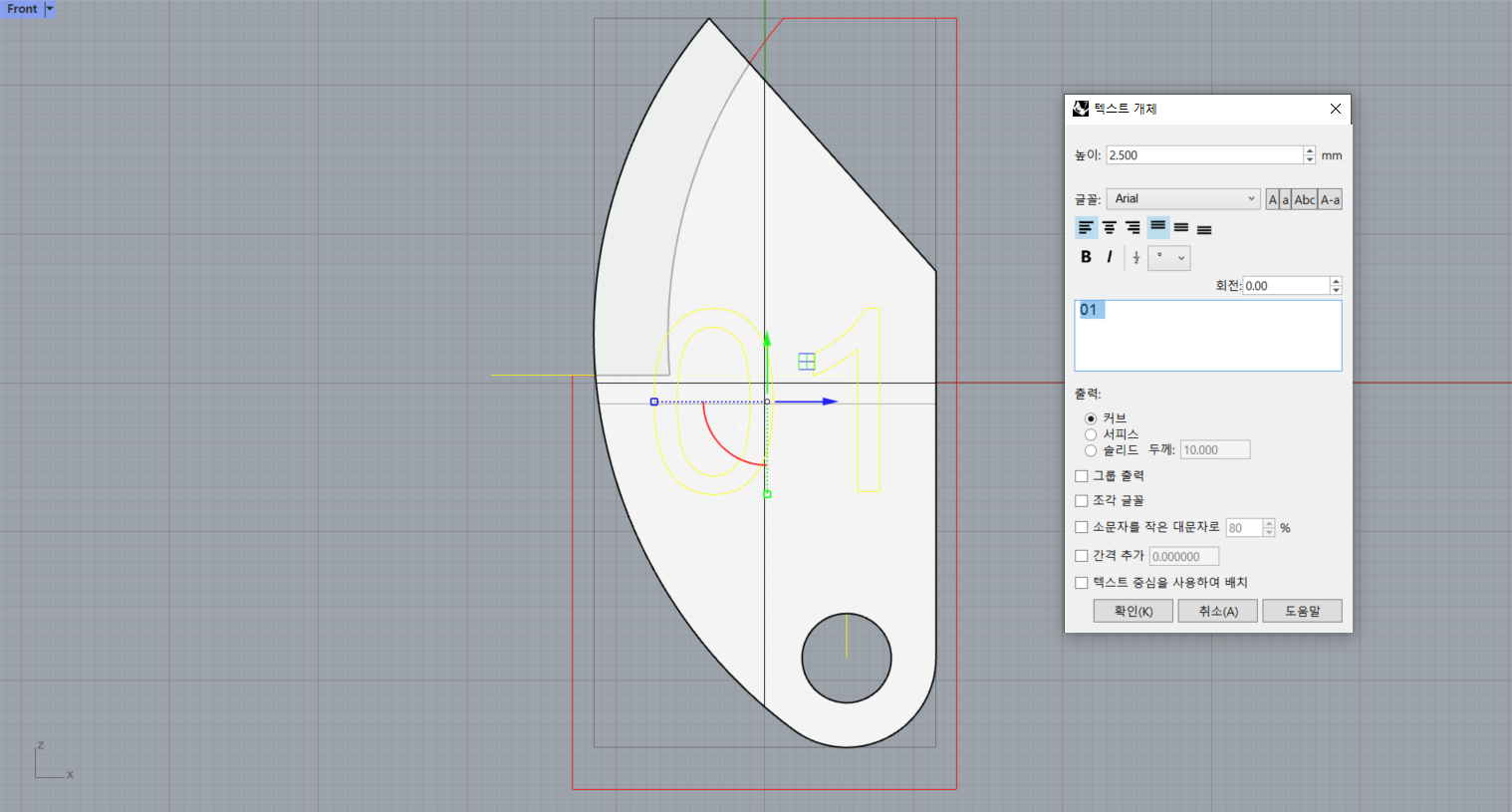Click the 회전 rotation input field

1286,286
